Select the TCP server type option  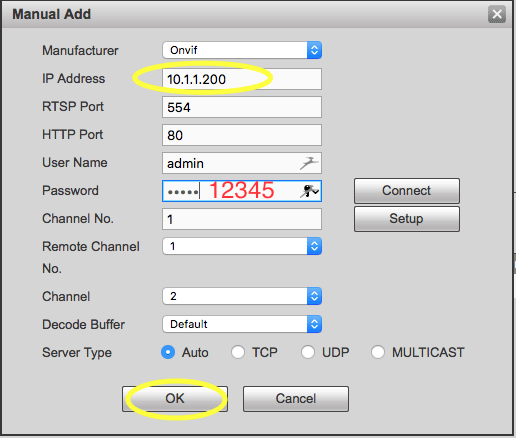[x=238, y=352]
